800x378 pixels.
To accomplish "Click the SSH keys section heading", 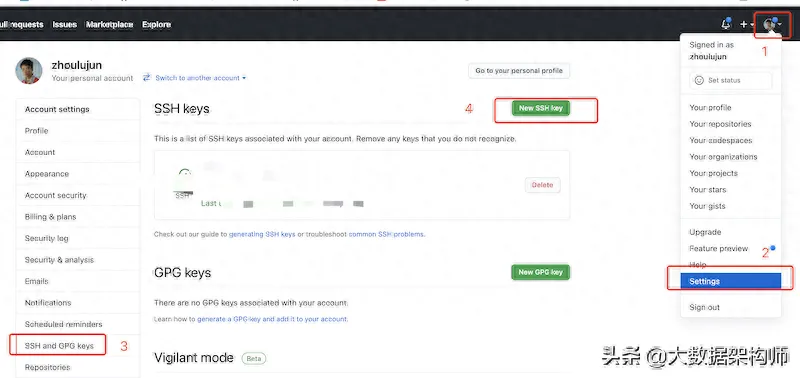I will point(182,109).
